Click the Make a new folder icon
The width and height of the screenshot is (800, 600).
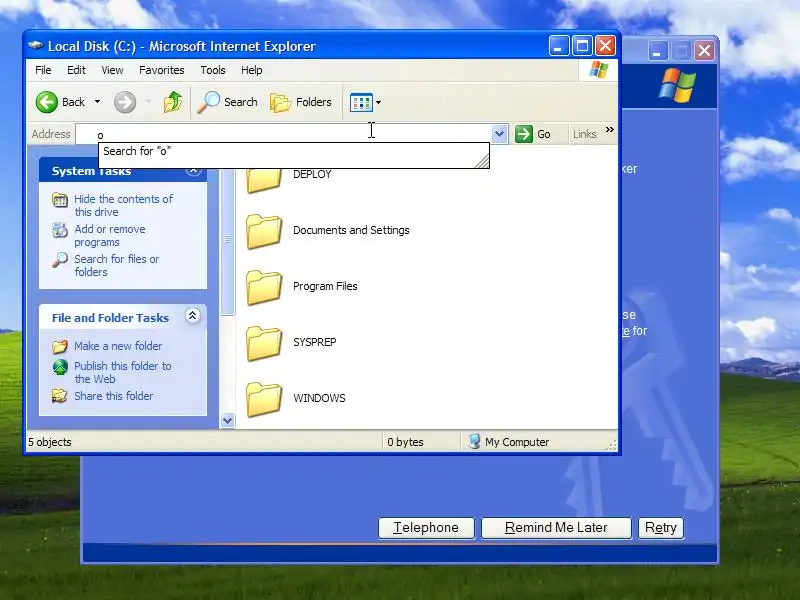click(x=60, y=347)
